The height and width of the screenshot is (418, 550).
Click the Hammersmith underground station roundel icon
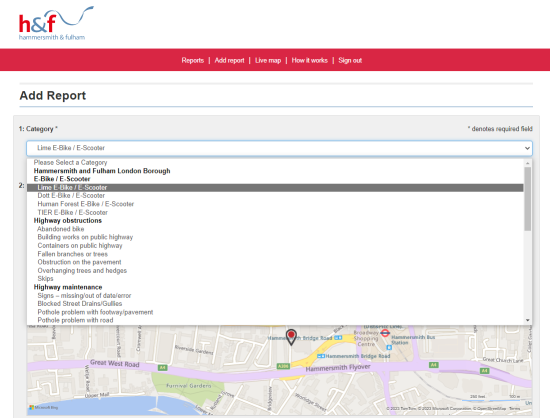click(x=385, y=333)
